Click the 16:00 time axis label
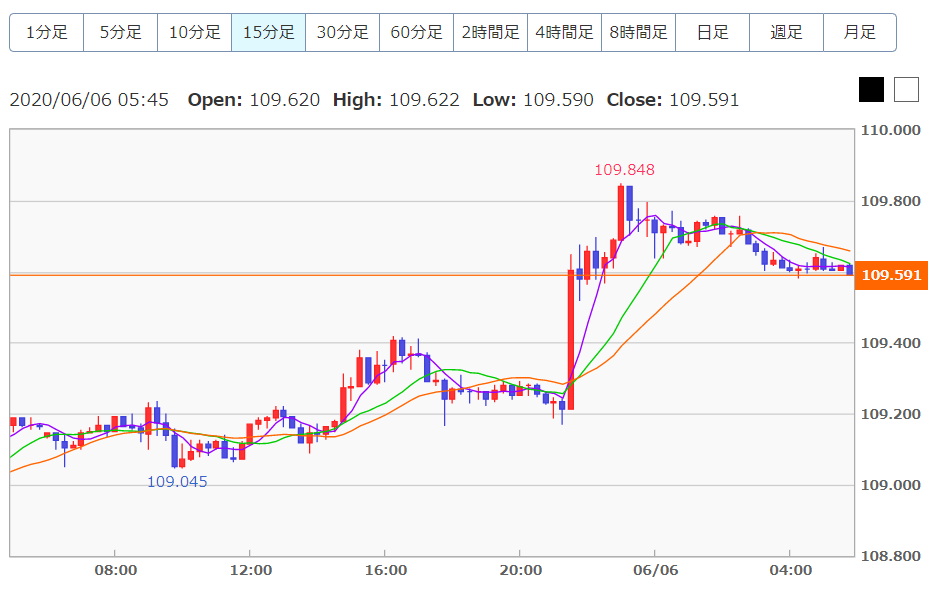The image size is (944, 589). click(385, 570)
